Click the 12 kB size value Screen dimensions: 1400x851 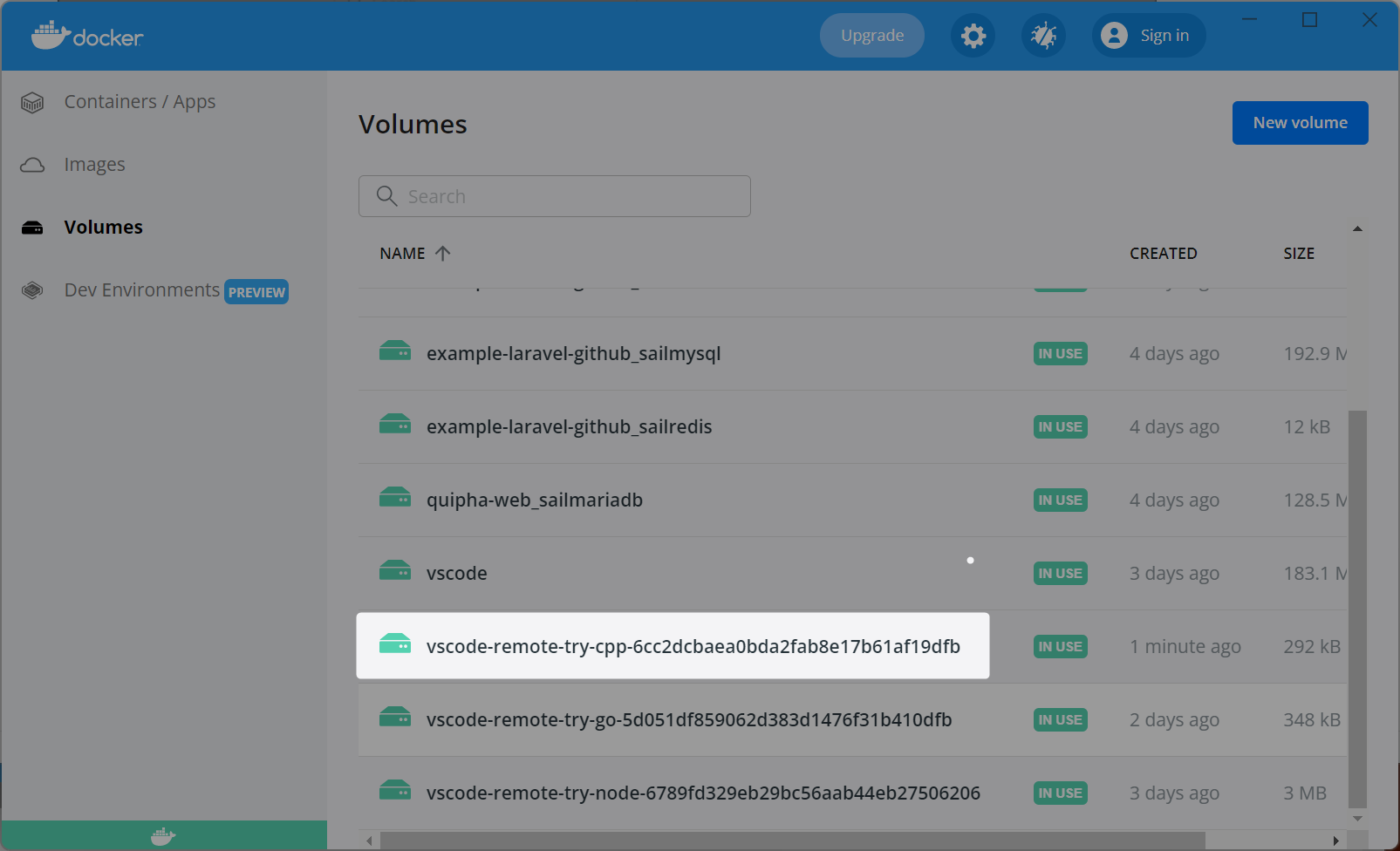[1307, 427]
